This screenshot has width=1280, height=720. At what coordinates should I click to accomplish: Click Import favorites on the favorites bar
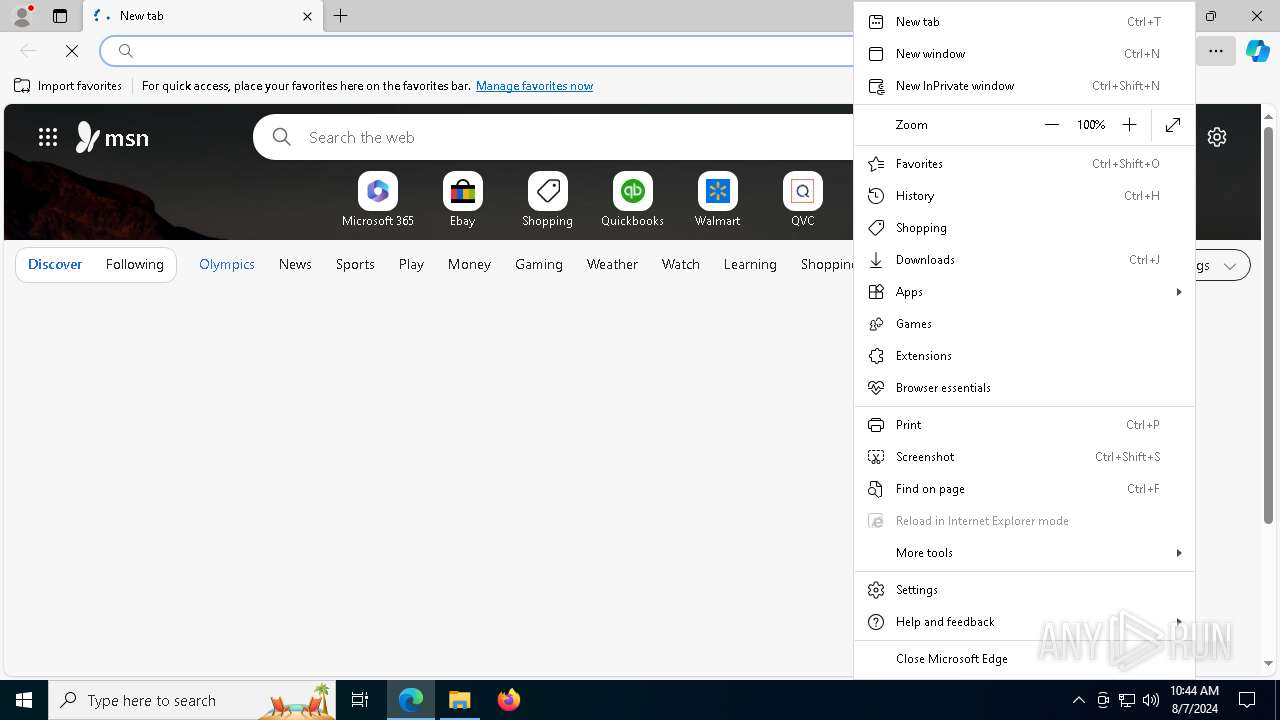click(68, 86)
